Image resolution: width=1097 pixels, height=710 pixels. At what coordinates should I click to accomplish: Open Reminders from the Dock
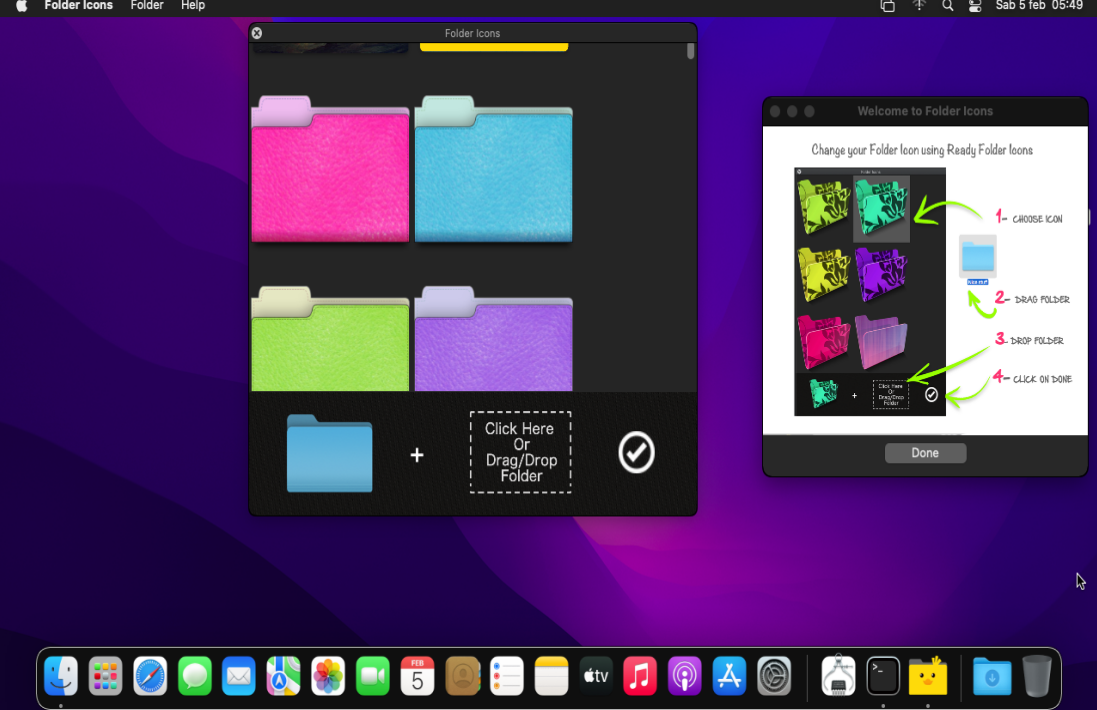tap(507, 676)
